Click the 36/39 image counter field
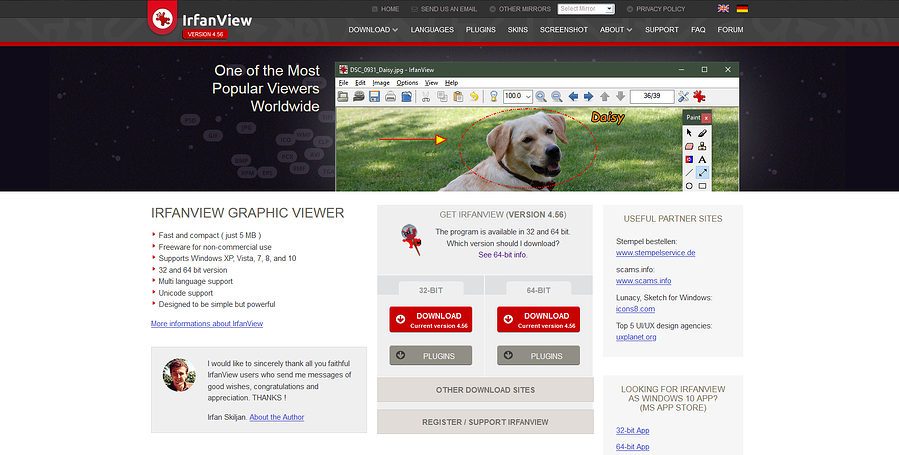Image resolution: width=899 pixels, height=455 pixels. click(652, 96)
